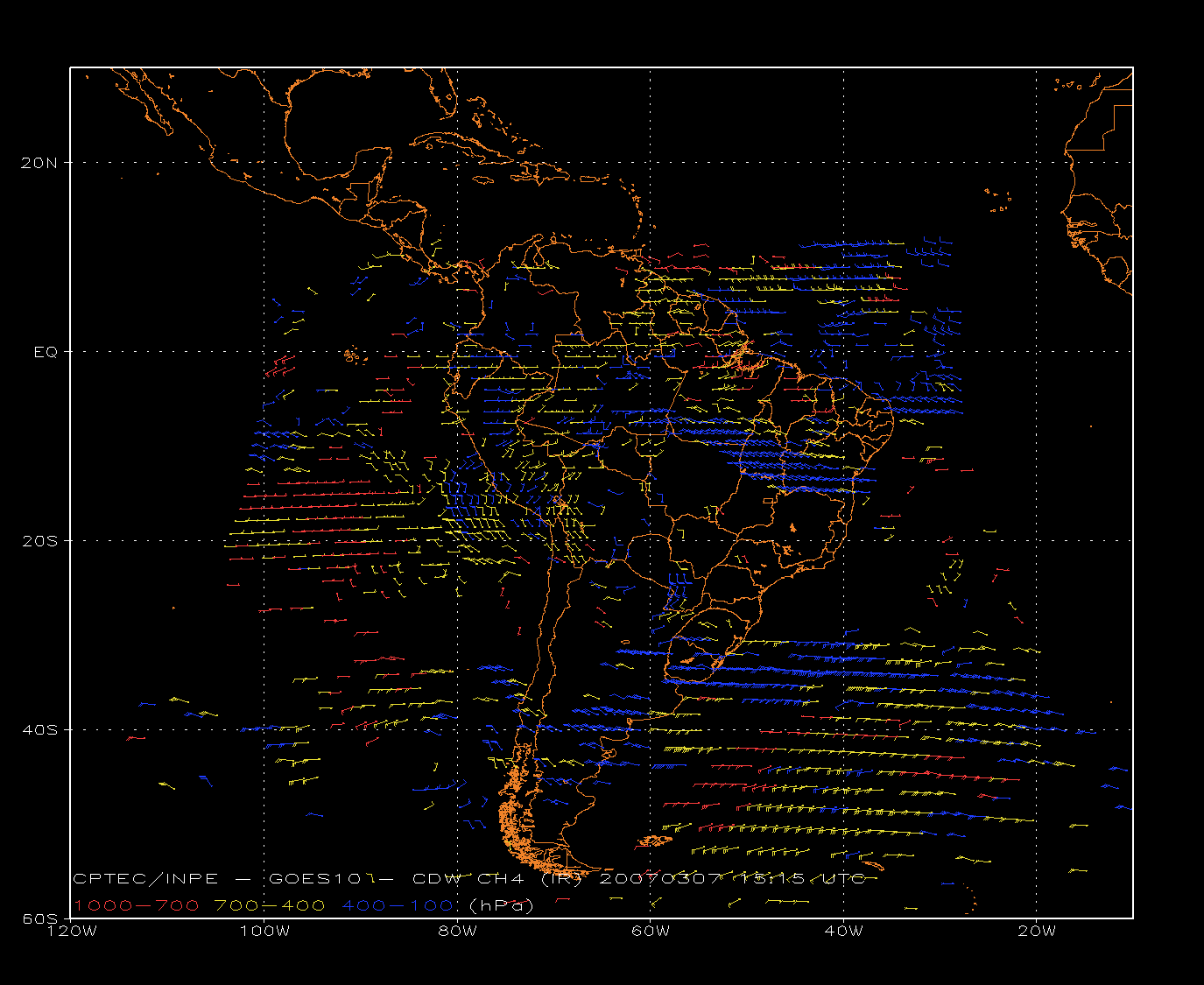Click the 15:15 UTC time text
Screen dimensions: 1204x985
point(803,878)
